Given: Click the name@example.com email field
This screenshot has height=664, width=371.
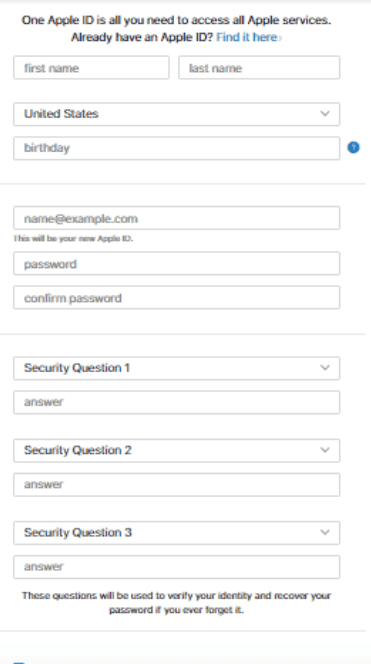Looking at the screenshot, I should [177, 218].
